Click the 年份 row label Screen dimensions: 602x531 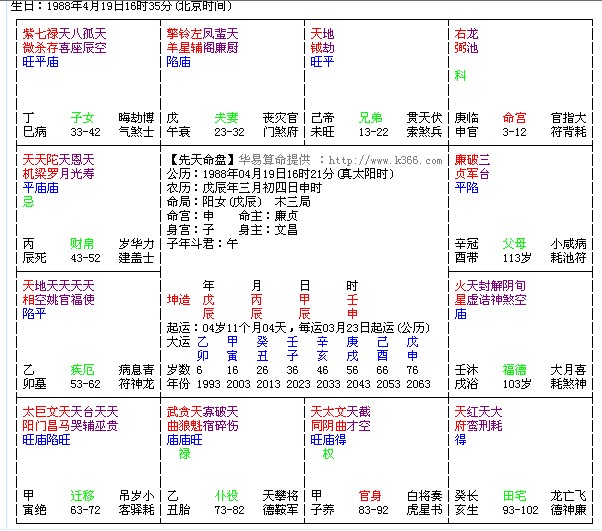(x=179, y=384)
